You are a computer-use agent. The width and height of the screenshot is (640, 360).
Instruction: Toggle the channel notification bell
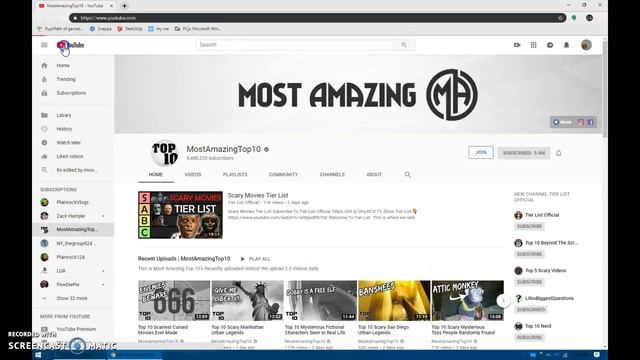click(558, 153)
